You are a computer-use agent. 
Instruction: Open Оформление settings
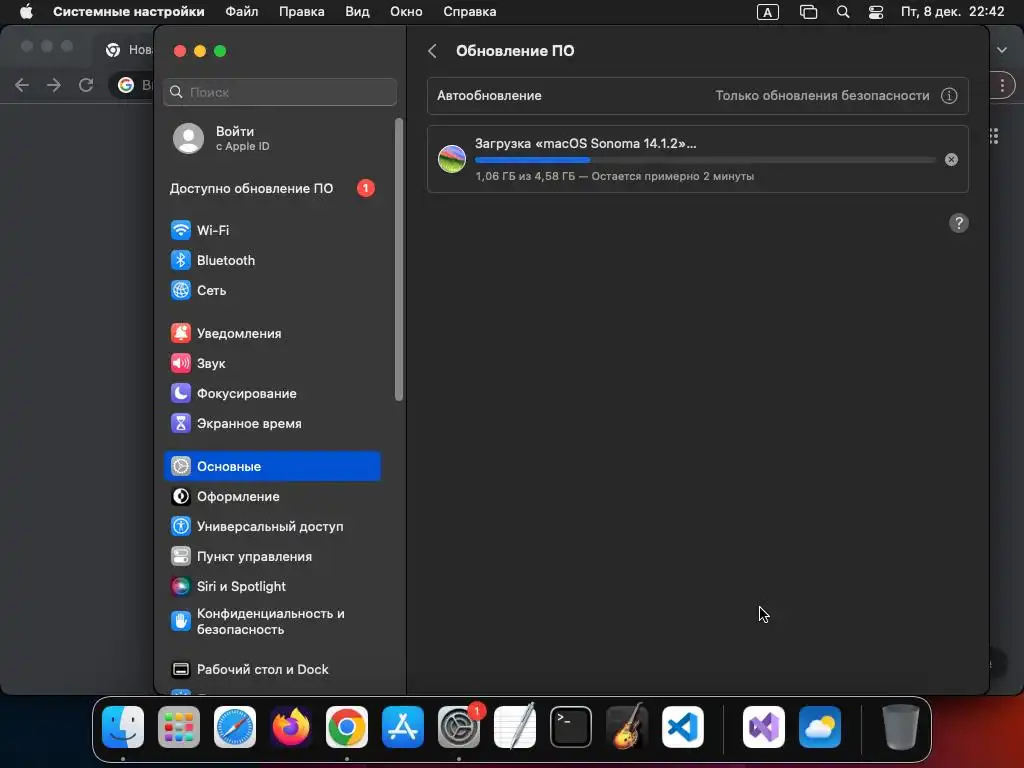coord(272,496)
